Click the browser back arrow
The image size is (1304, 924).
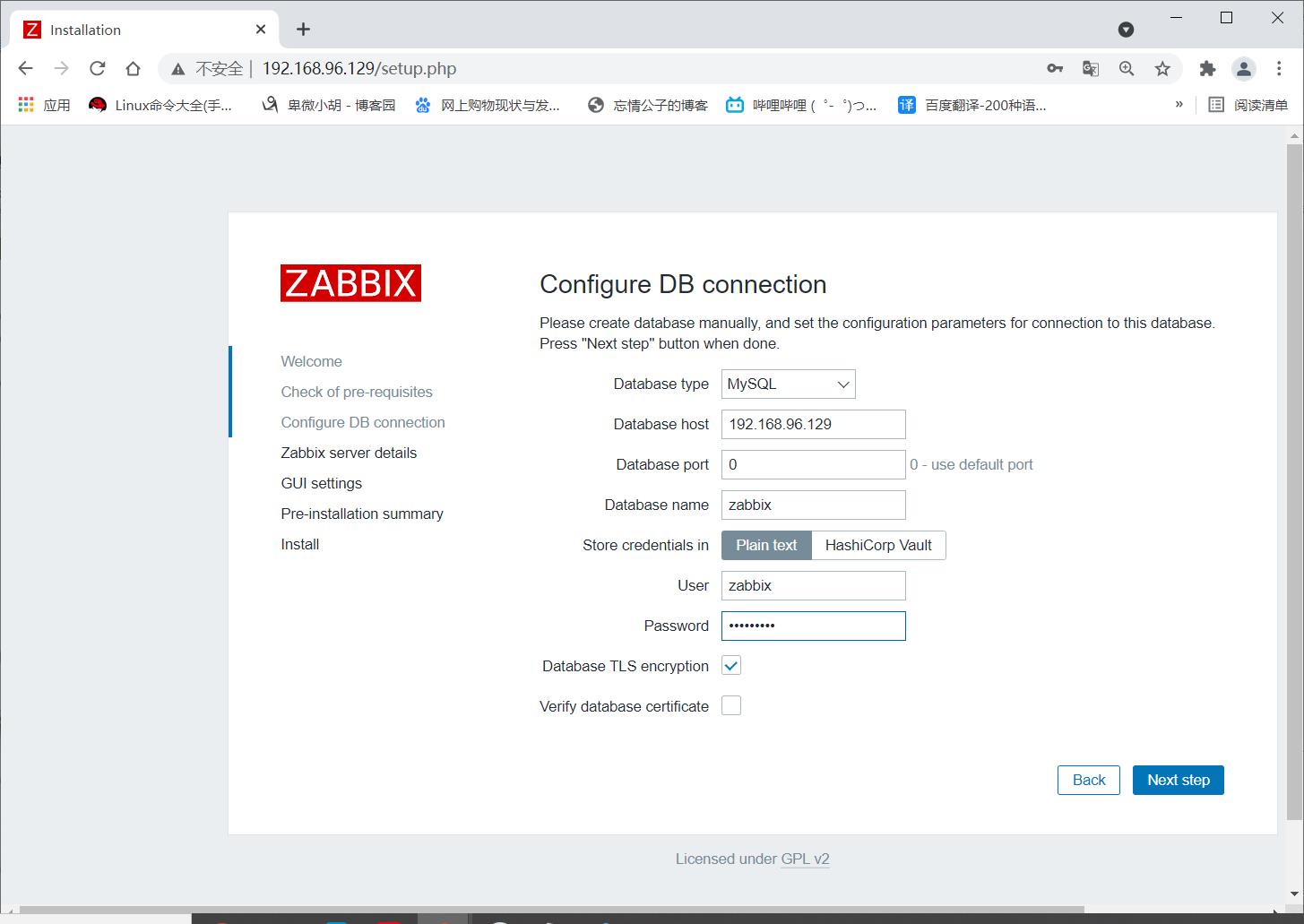pyautogui.click(x=25, y=68)
